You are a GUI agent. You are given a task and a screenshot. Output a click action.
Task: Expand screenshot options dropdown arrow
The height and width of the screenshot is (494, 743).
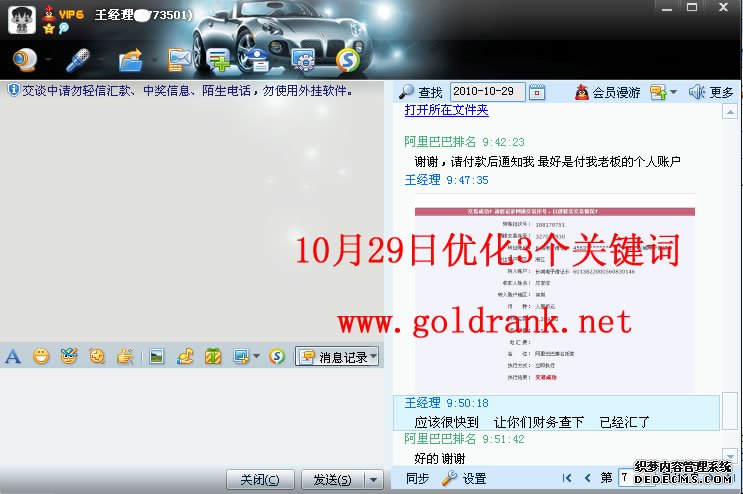(x=256, y=356)
